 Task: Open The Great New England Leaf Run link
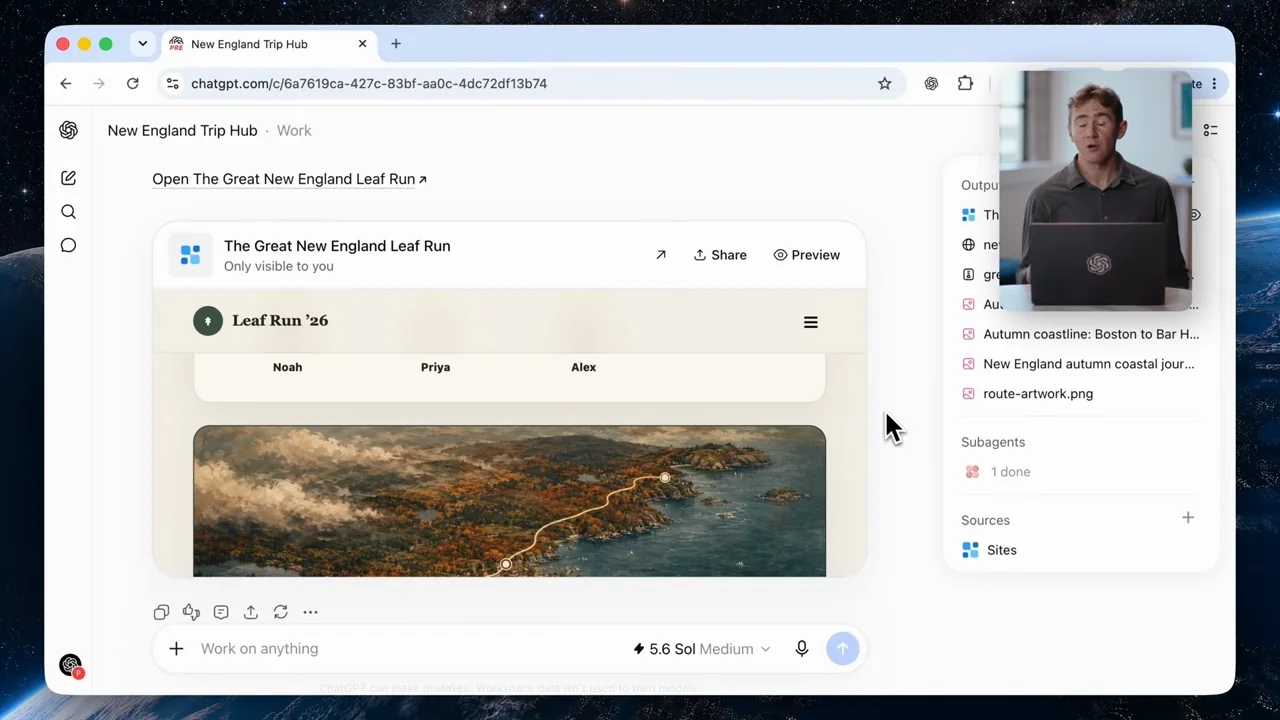click(289, 179)
